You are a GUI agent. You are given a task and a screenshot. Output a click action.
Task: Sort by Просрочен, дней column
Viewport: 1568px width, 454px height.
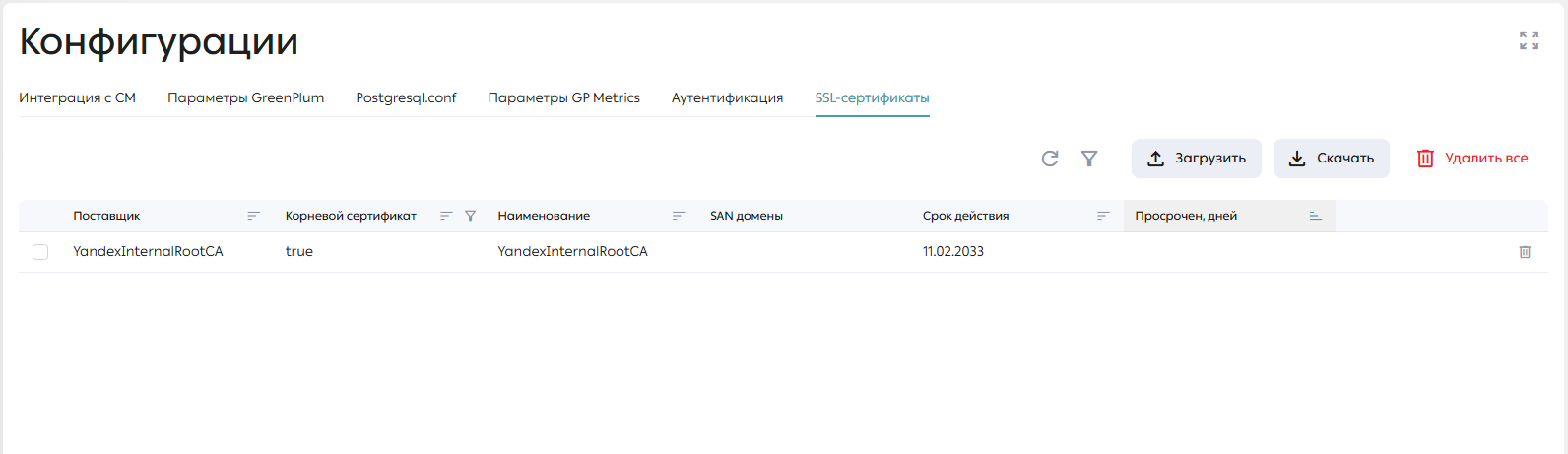pyautogui.click(x=1316, y=216)
